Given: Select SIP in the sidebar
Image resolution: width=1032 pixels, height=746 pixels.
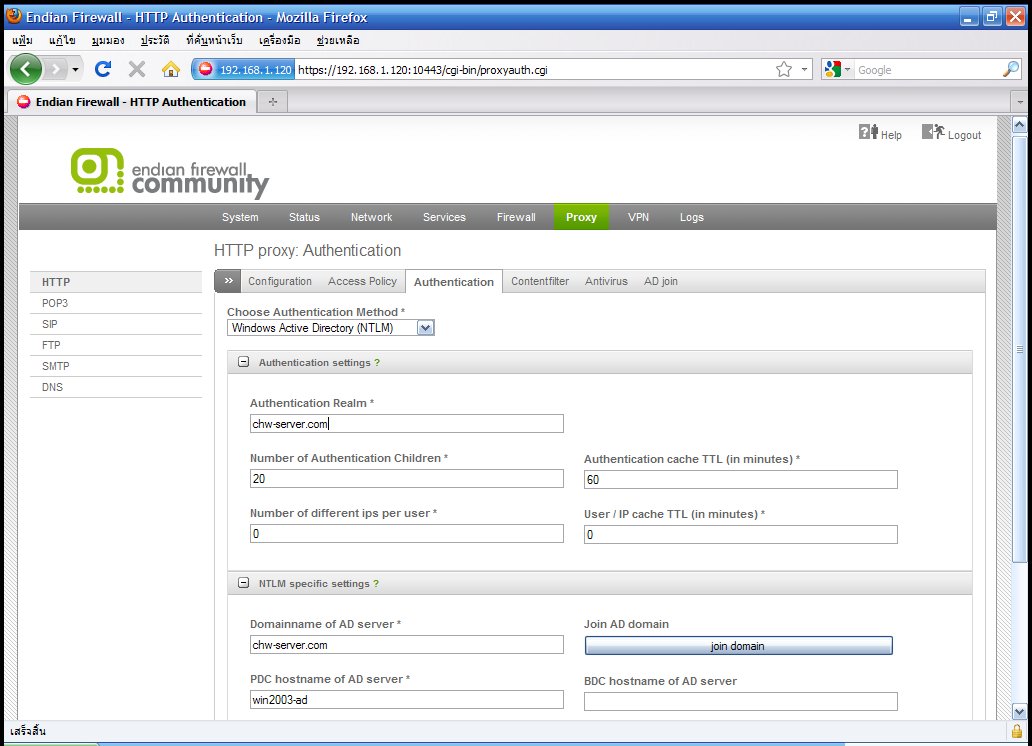Looking at the screenshot, I should point(116,324).
